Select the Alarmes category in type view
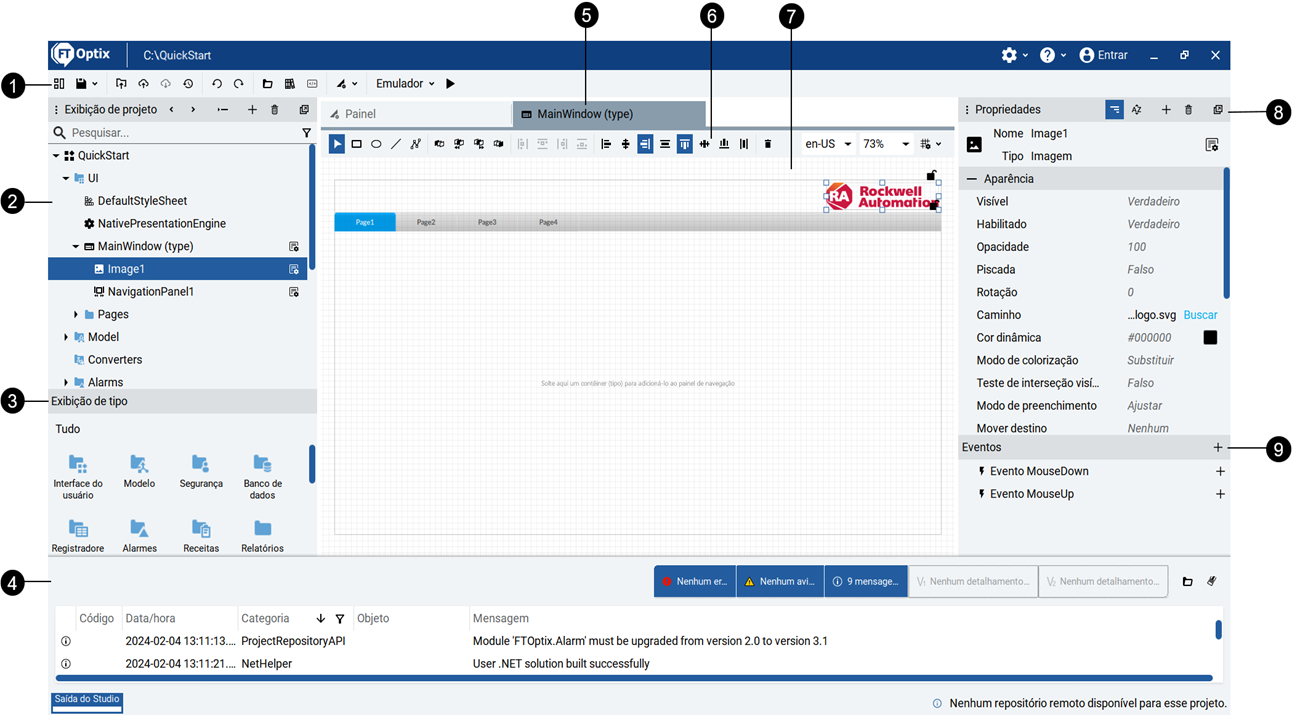Viewport: 1292px width, 715px height. click(139, 535)
